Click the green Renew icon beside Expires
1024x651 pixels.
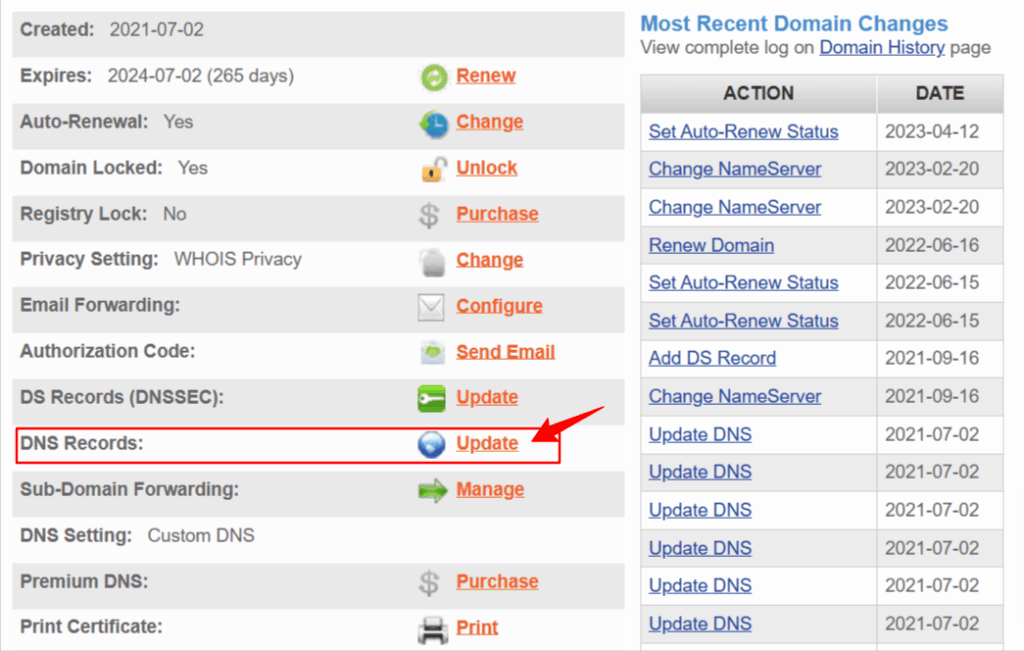433,77
